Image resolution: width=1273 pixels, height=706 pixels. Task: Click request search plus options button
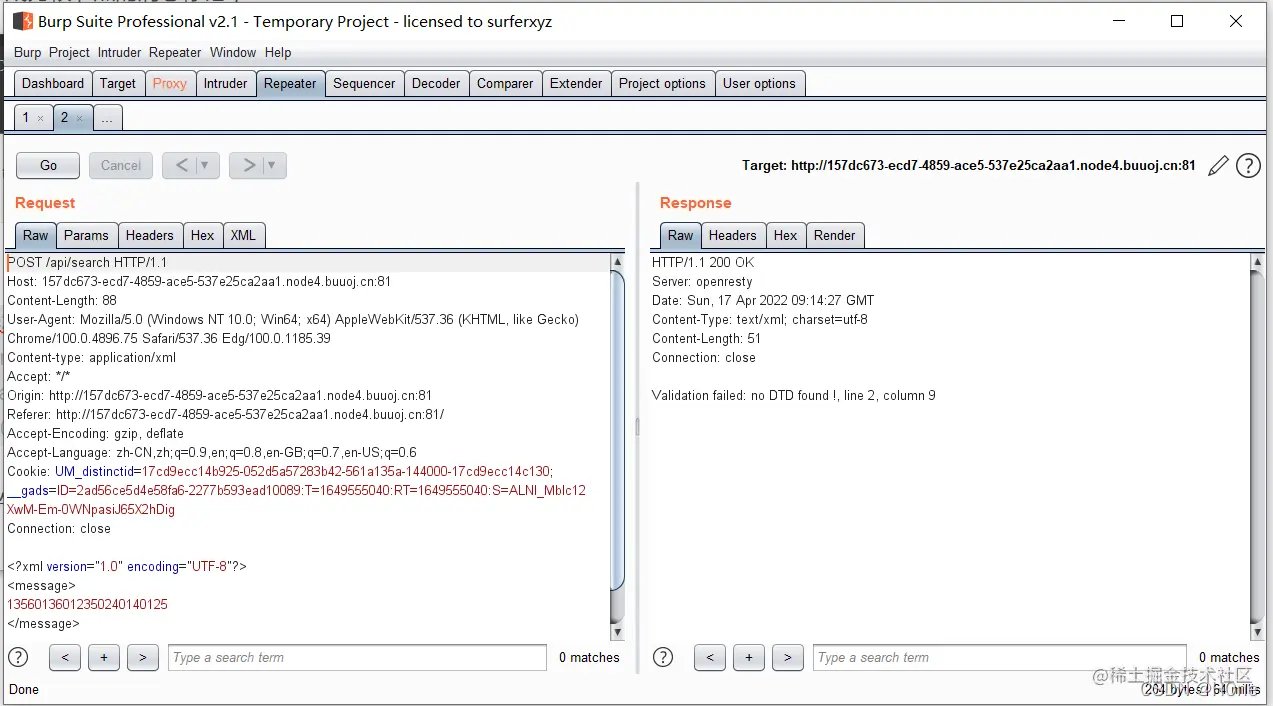click(104, 657)
